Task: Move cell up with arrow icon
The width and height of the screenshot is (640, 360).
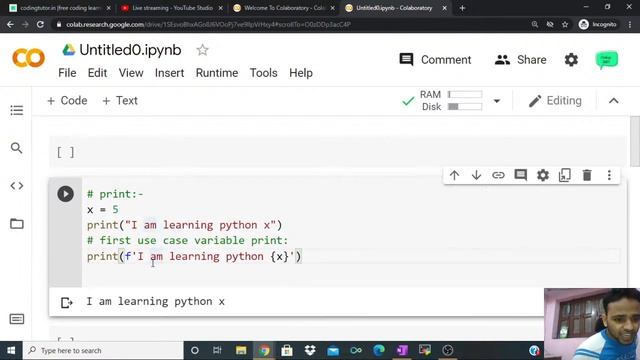Action: 454,176
